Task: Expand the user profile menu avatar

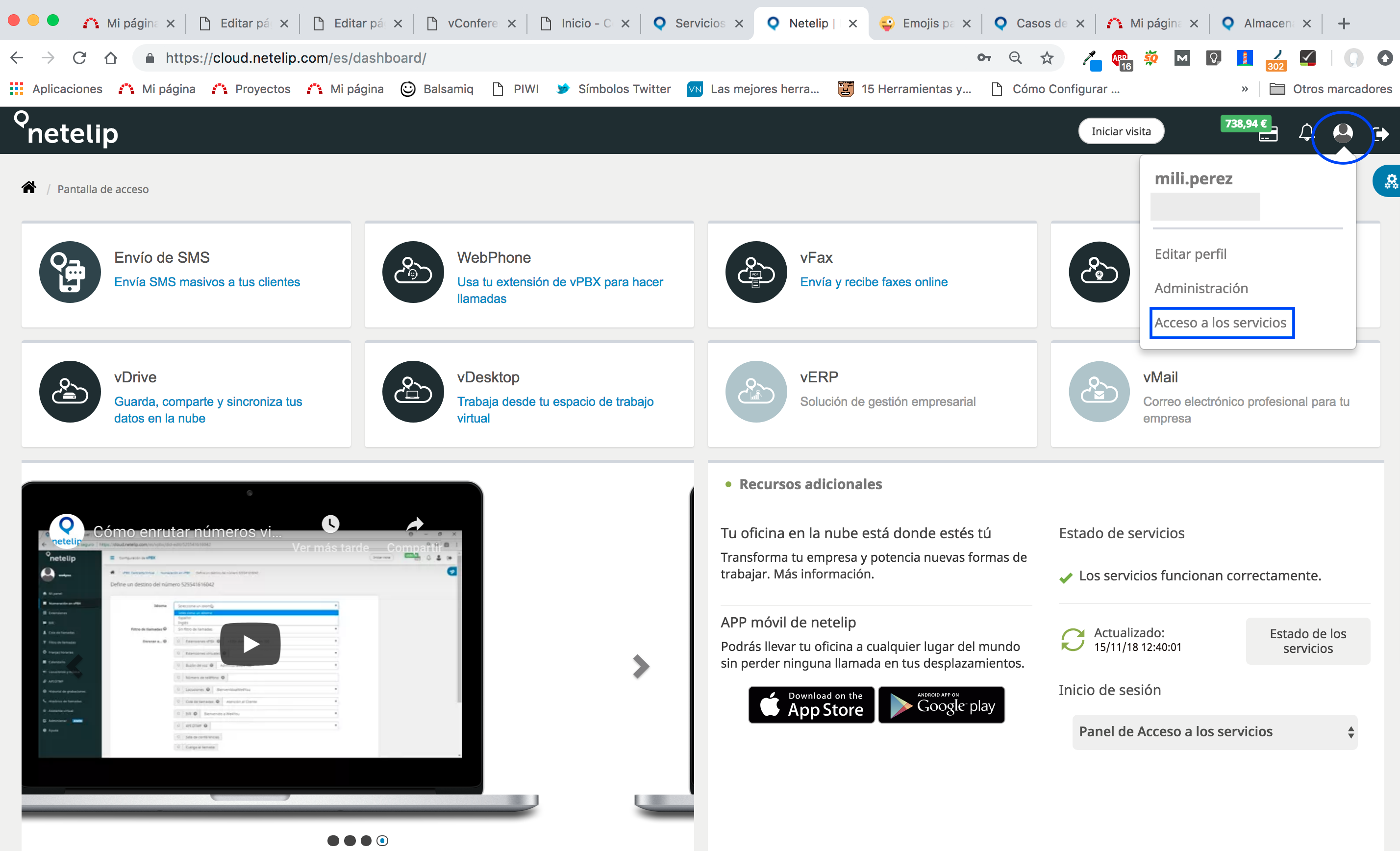Action: 1344,131
